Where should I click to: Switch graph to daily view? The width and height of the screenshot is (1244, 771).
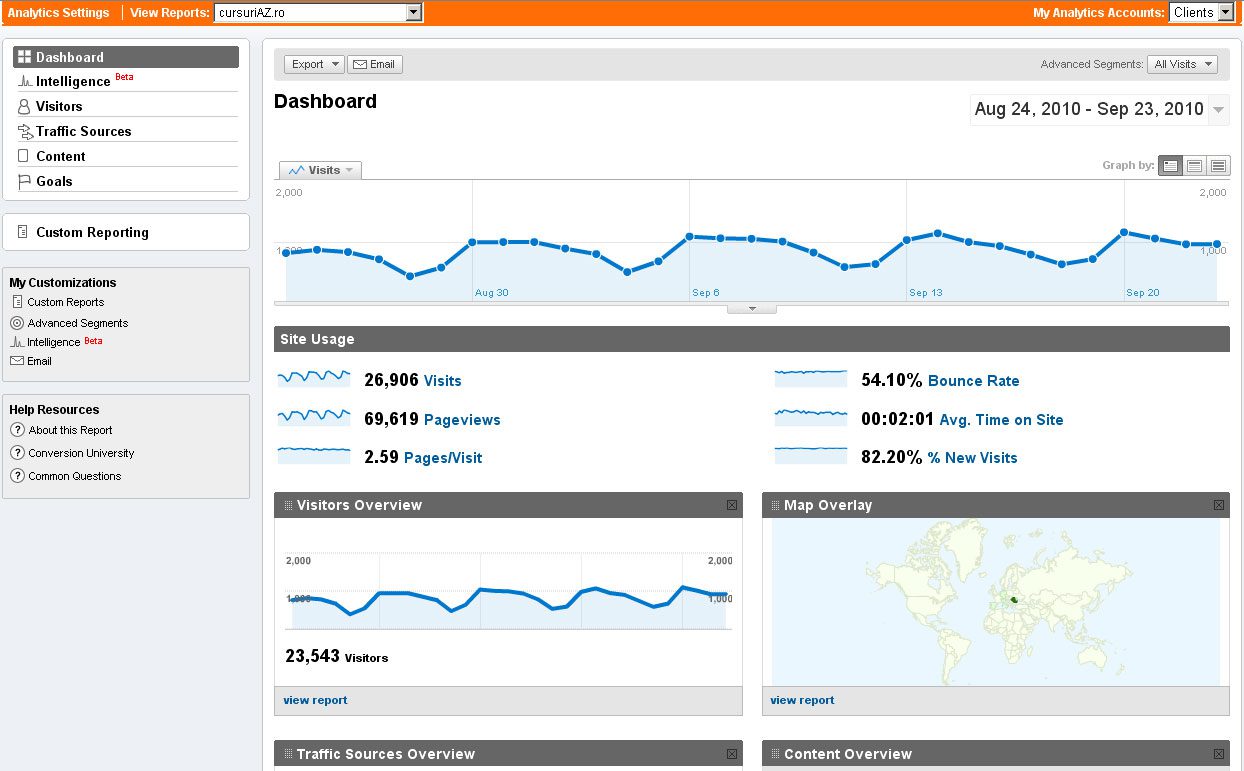(1169, 166)
